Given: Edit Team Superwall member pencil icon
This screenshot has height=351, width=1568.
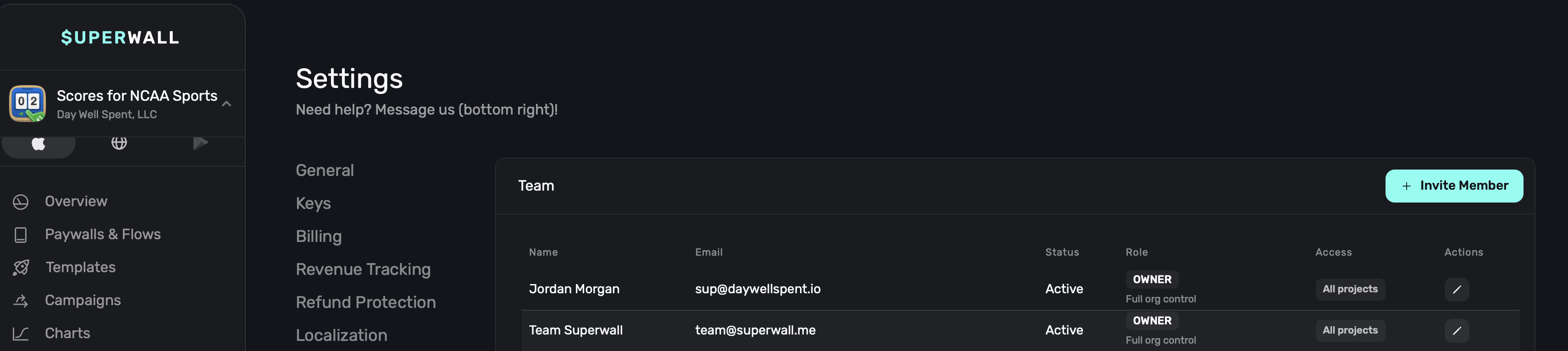Looking at the screenshot, I should click(x=1456, y=331).
